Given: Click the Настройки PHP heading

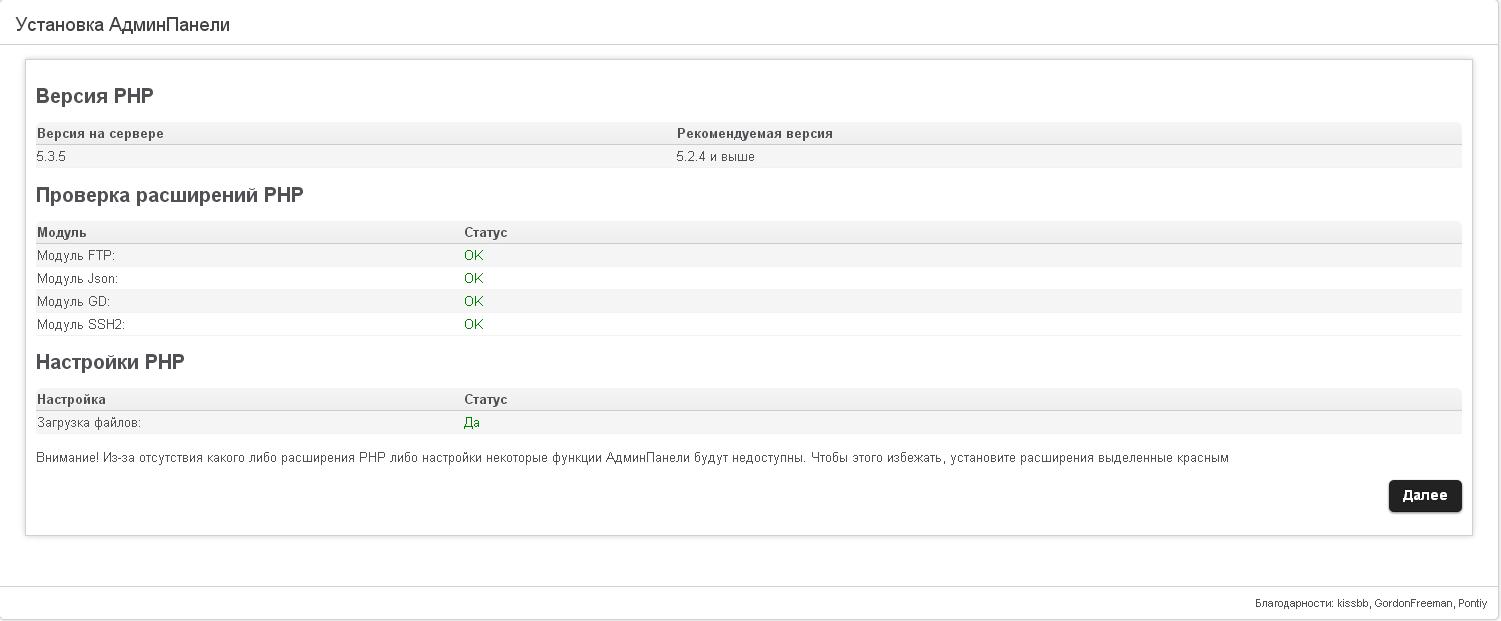Looking at the screenshot, I should [x=110, y=362].
